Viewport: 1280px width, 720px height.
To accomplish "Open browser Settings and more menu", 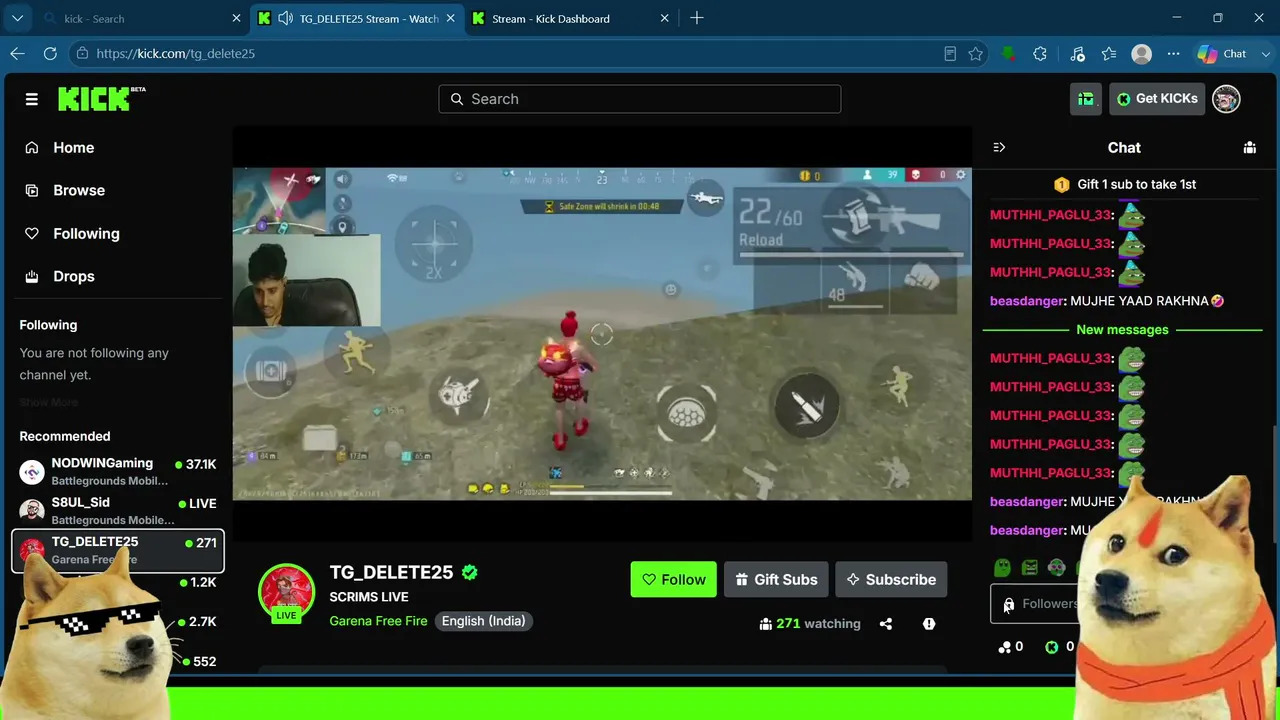I will tap(1173, 54).
